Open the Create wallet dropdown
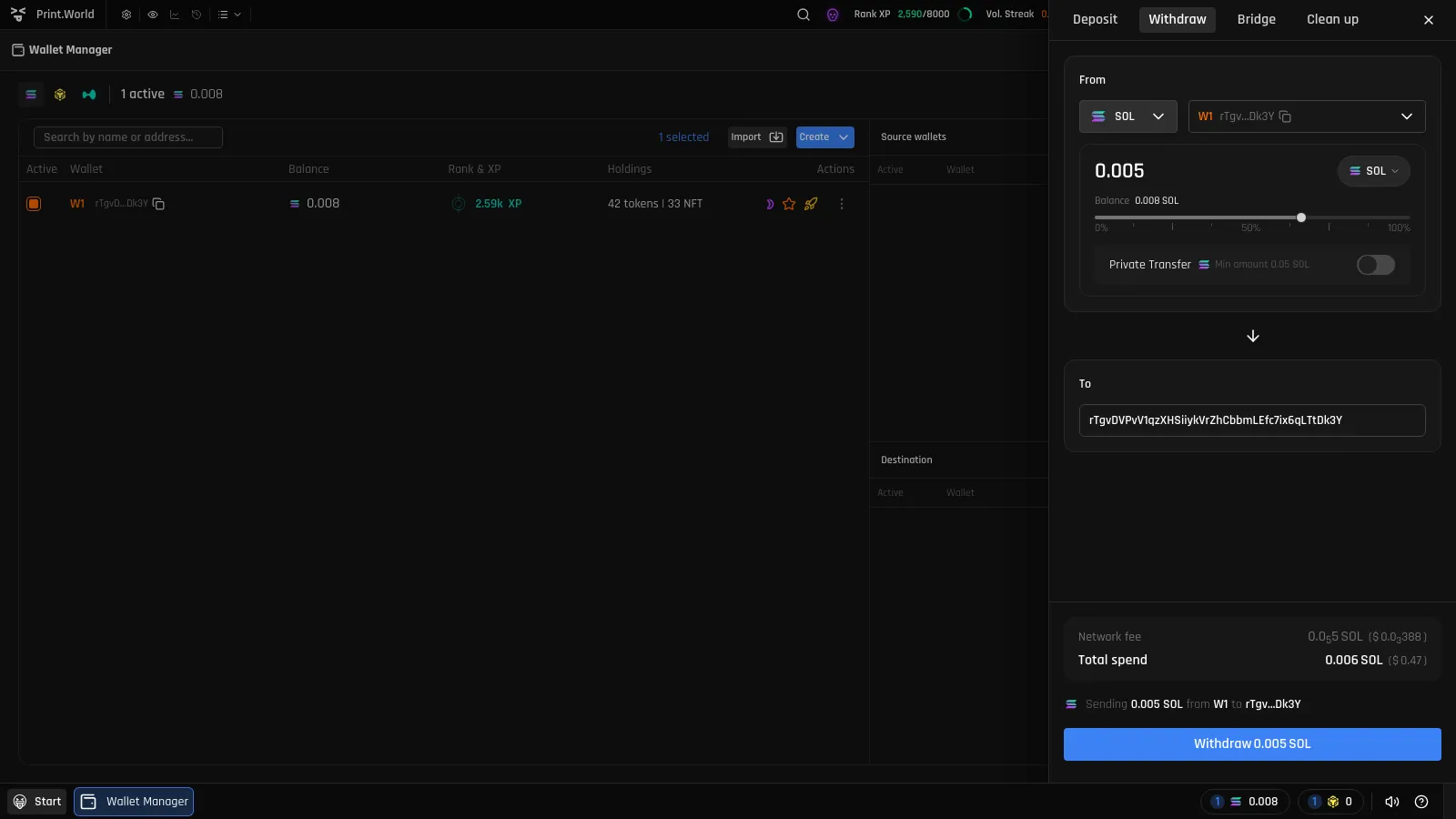This screenshot has height=819, width=1456. [x=825, y=137]
